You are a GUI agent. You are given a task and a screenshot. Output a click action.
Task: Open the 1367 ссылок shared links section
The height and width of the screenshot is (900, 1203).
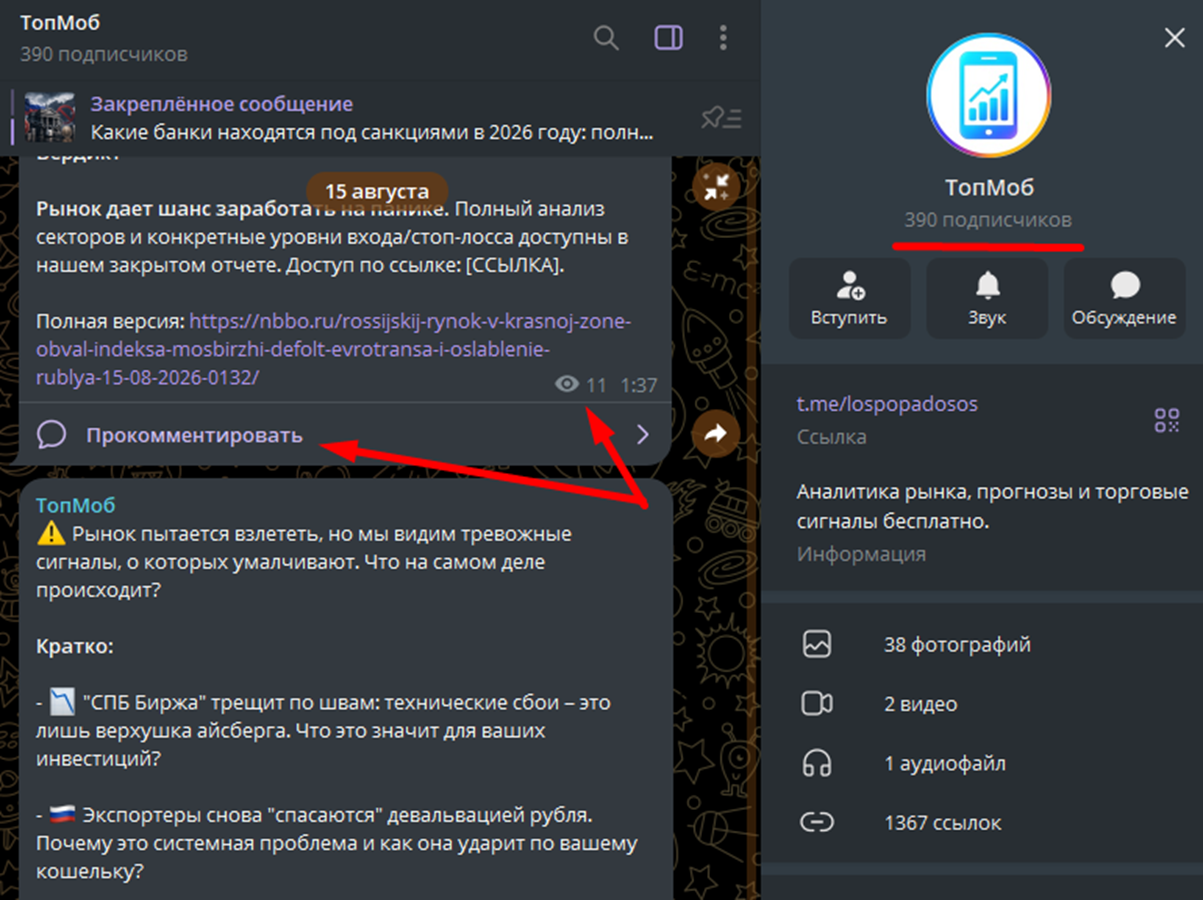(982, 823)
